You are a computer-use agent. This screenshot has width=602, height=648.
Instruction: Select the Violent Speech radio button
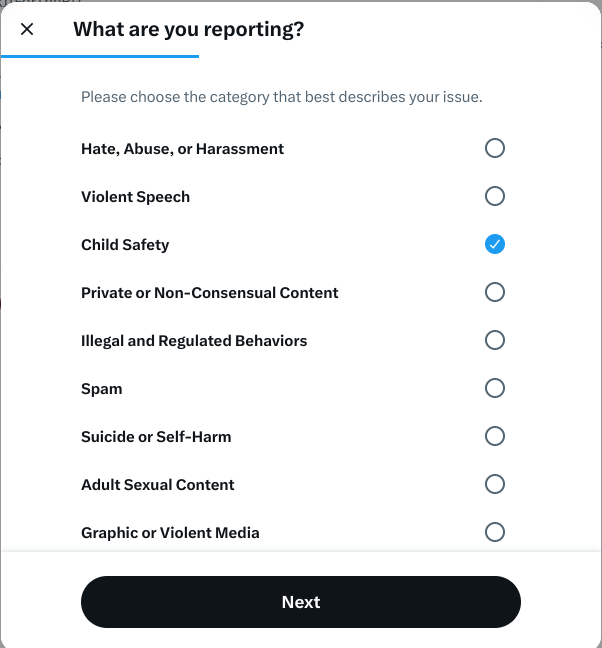pos(494,197)
